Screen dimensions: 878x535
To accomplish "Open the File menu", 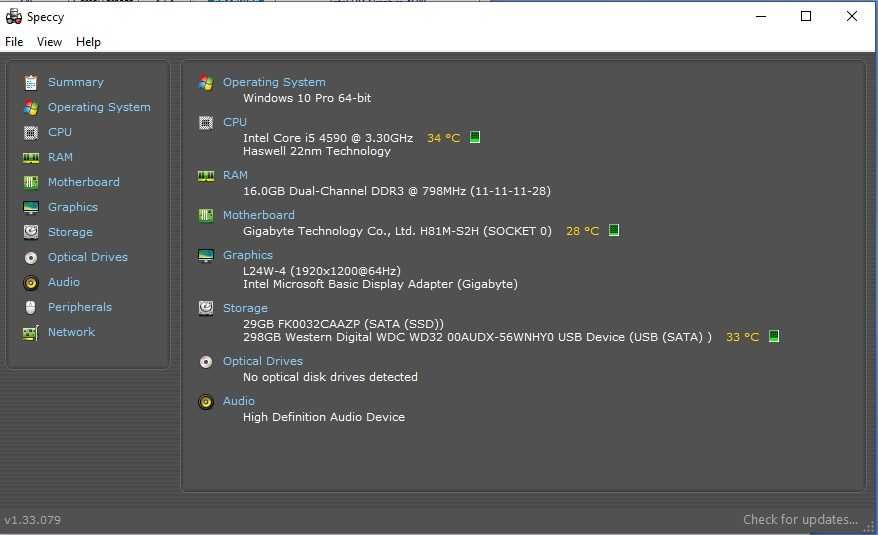I will (x=14, y=42).
